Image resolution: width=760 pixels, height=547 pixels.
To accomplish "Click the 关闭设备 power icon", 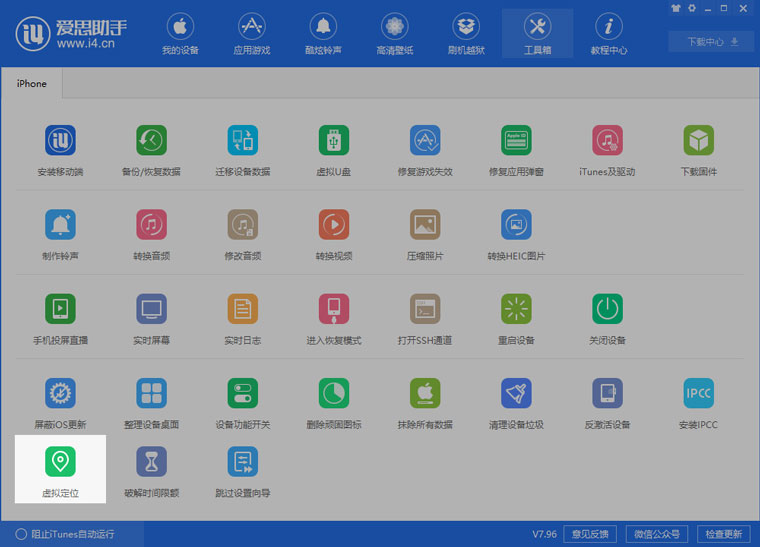I will point(607,309).
